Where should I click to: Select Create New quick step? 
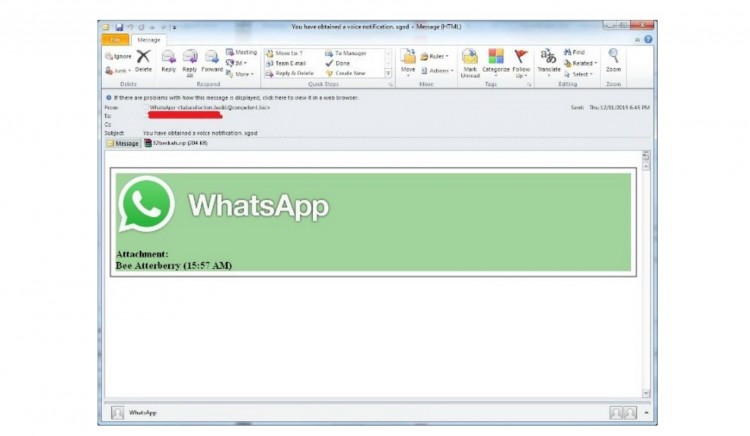point(345,73)
